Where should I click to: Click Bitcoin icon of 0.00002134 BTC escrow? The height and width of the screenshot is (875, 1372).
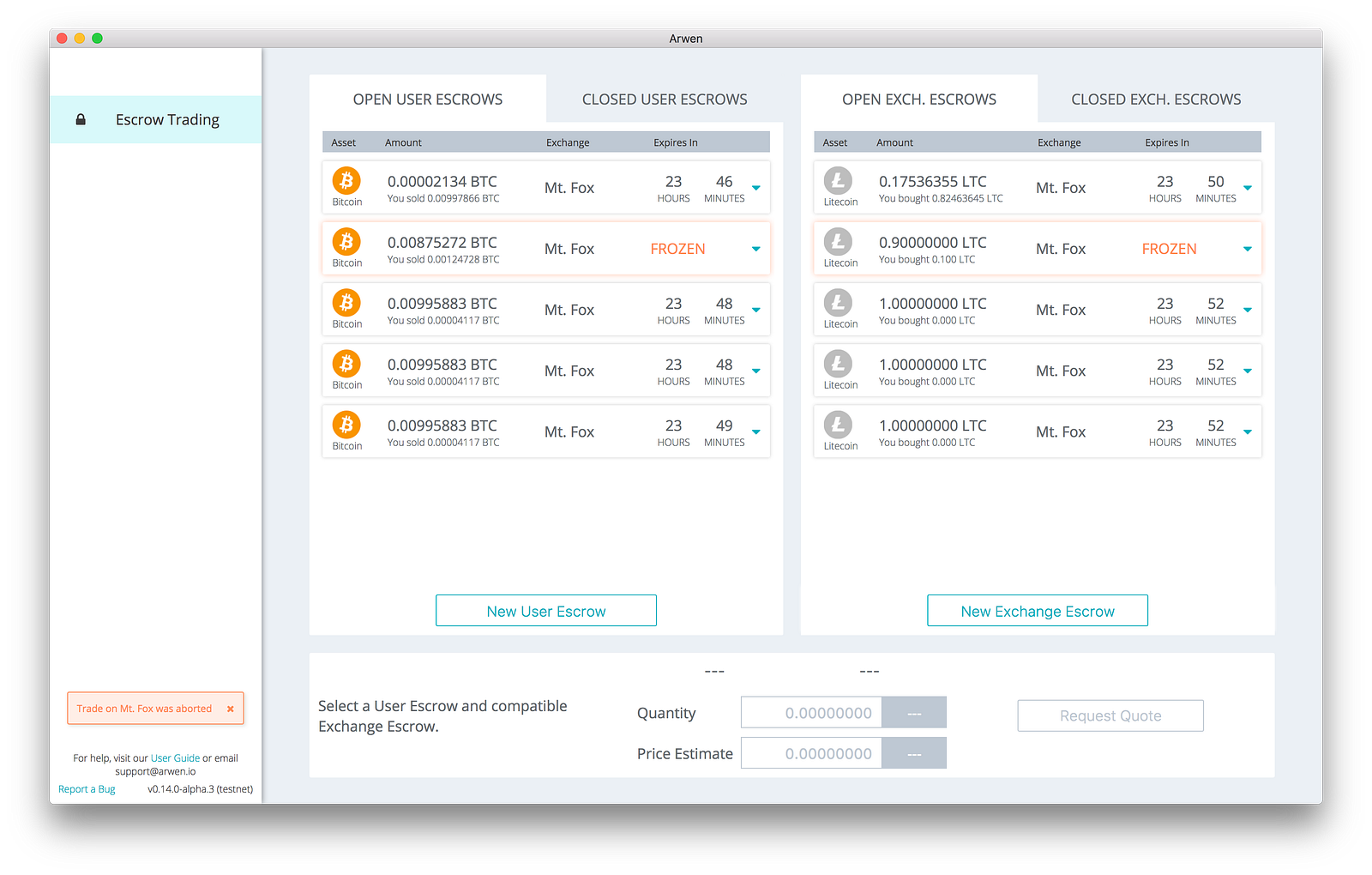coord(346,180)
